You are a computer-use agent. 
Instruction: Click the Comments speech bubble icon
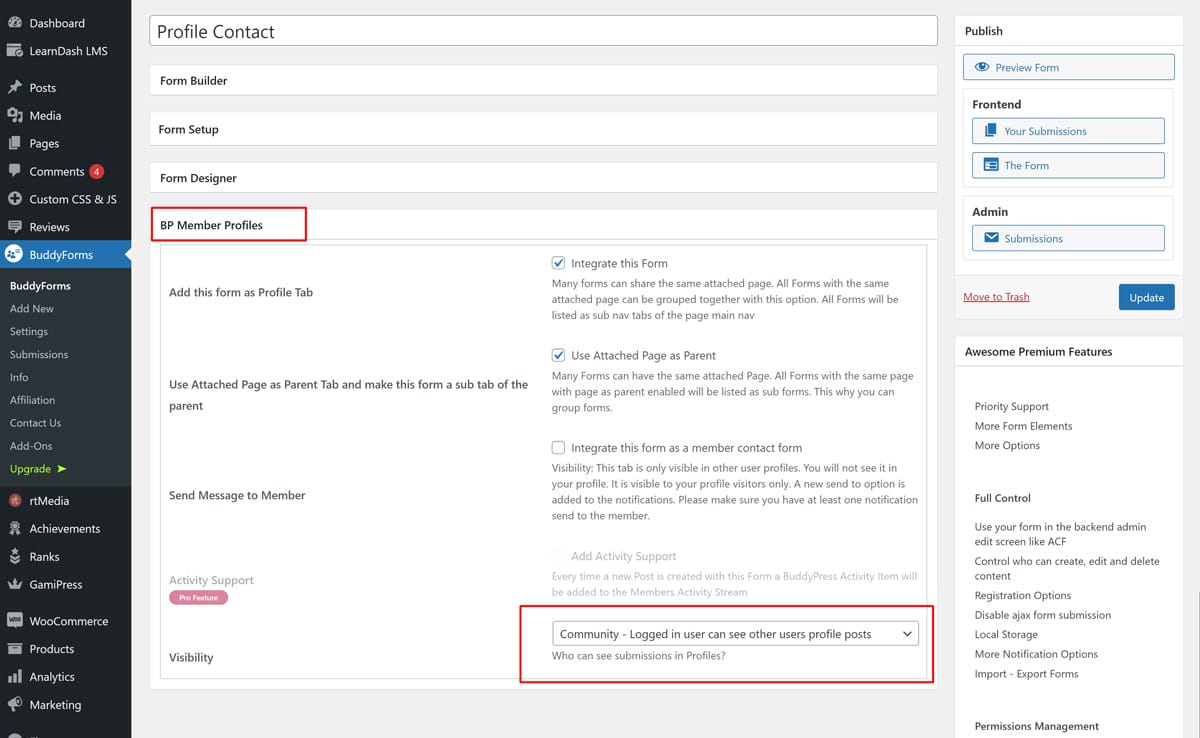[x=15, y=172]
